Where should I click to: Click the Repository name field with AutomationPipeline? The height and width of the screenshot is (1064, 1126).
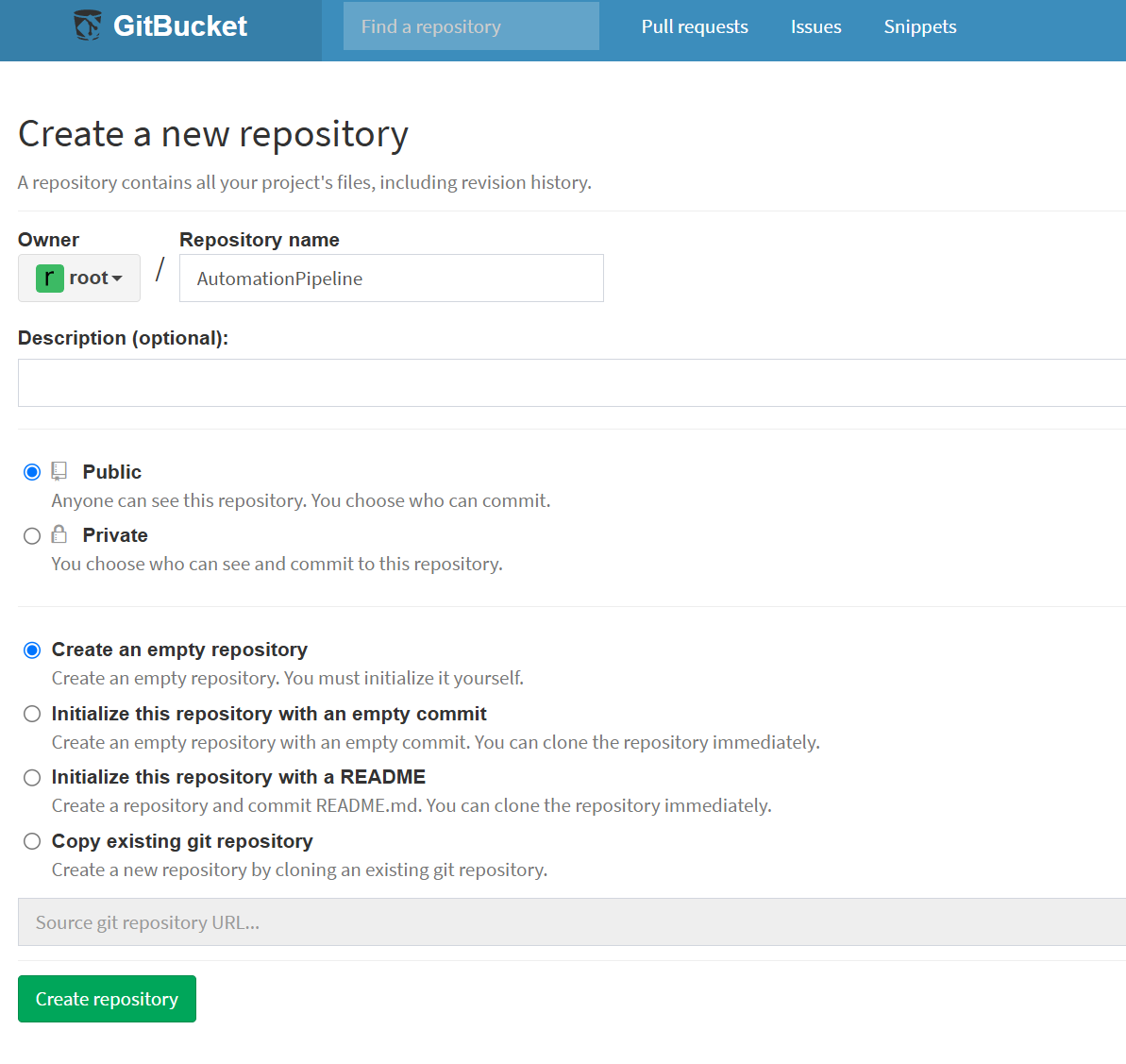coord(392,278)
